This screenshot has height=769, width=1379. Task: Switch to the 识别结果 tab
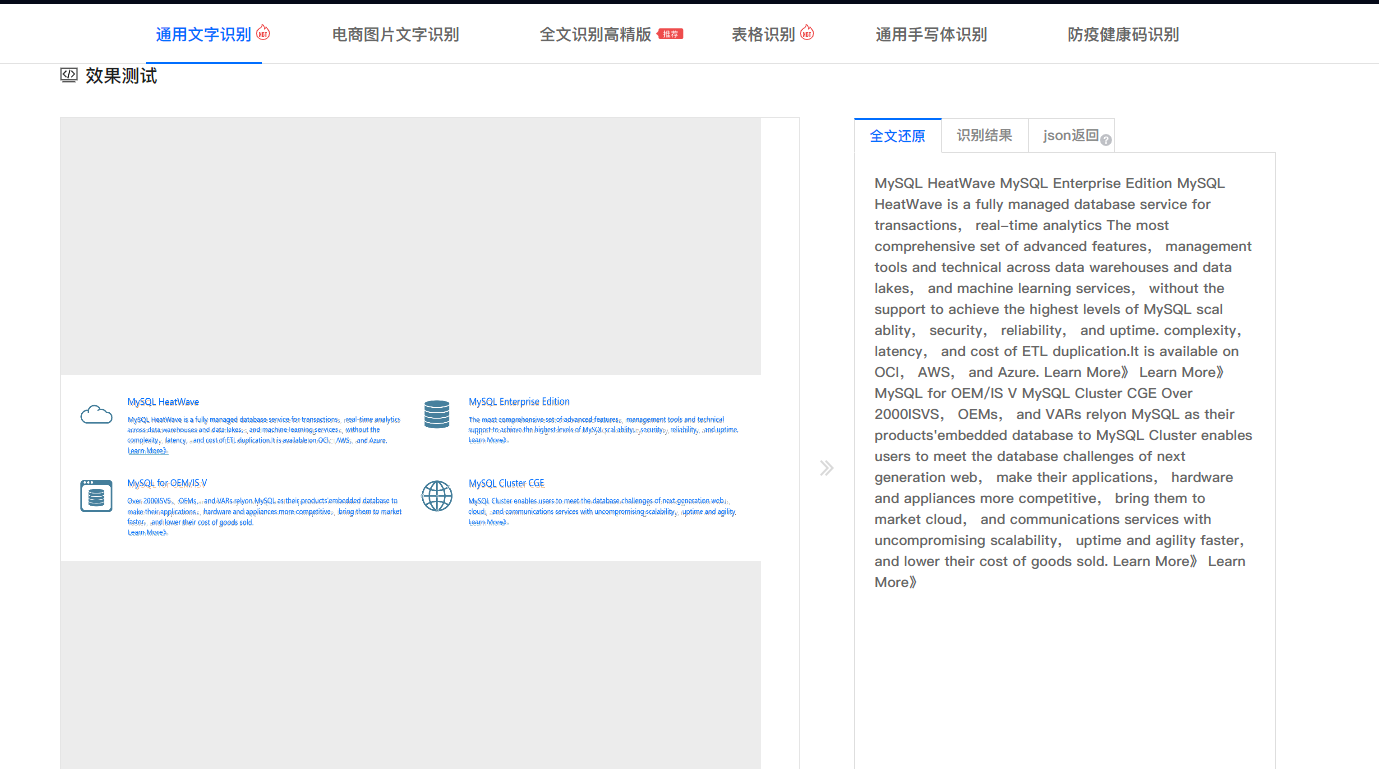(985, 135)
